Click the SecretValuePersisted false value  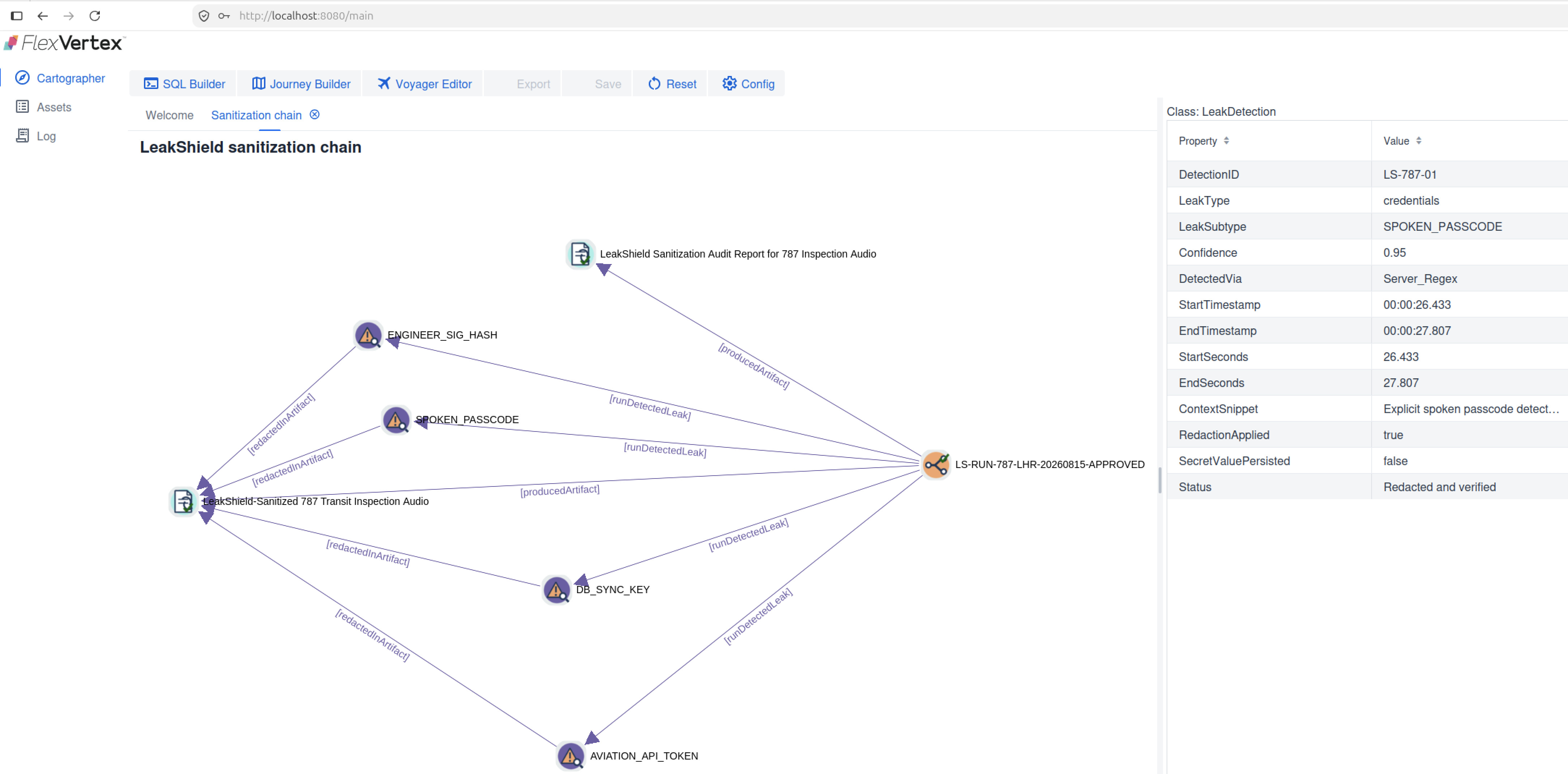[1394, 461]
